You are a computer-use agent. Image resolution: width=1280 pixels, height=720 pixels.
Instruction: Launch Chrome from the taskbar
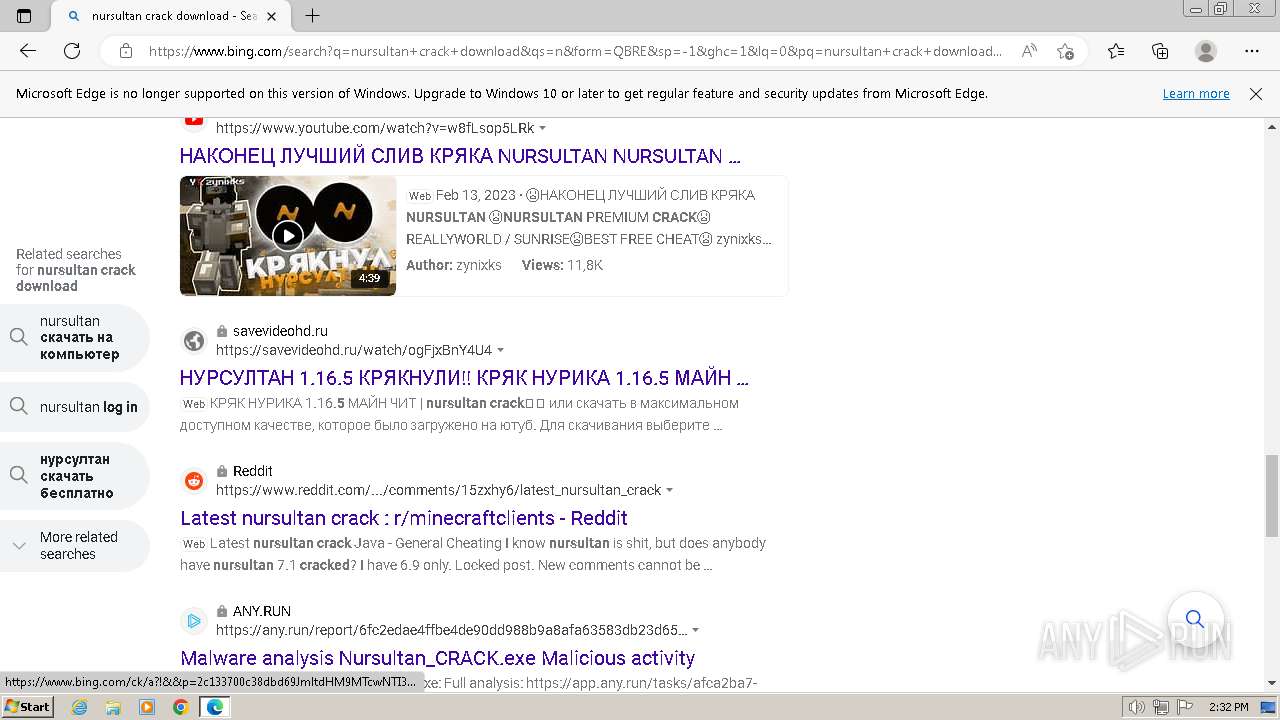click(x=181, y=707)
